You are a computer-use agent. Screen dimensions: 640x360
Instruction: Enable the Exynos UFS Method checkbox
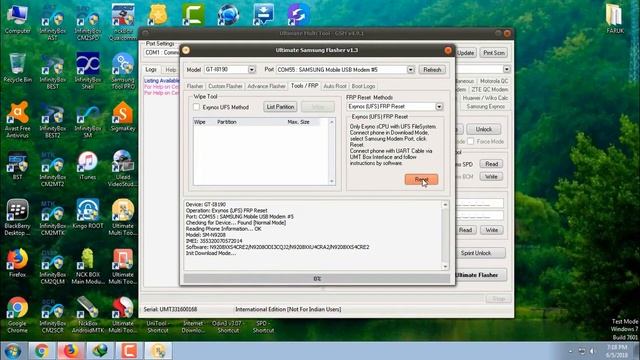pyautogui.click(x=197, y=107)
